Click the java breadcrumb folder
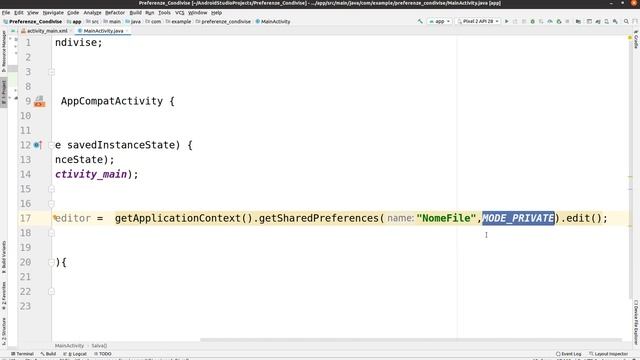The height and width of the screenshot is (360, 640). point(133,21)
